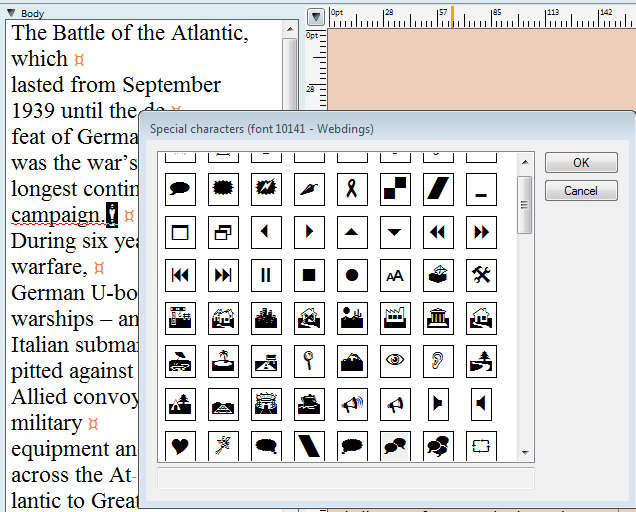Choose the slanted parallelogram character
Screen dimensions: 636x512
pos(438,189)
